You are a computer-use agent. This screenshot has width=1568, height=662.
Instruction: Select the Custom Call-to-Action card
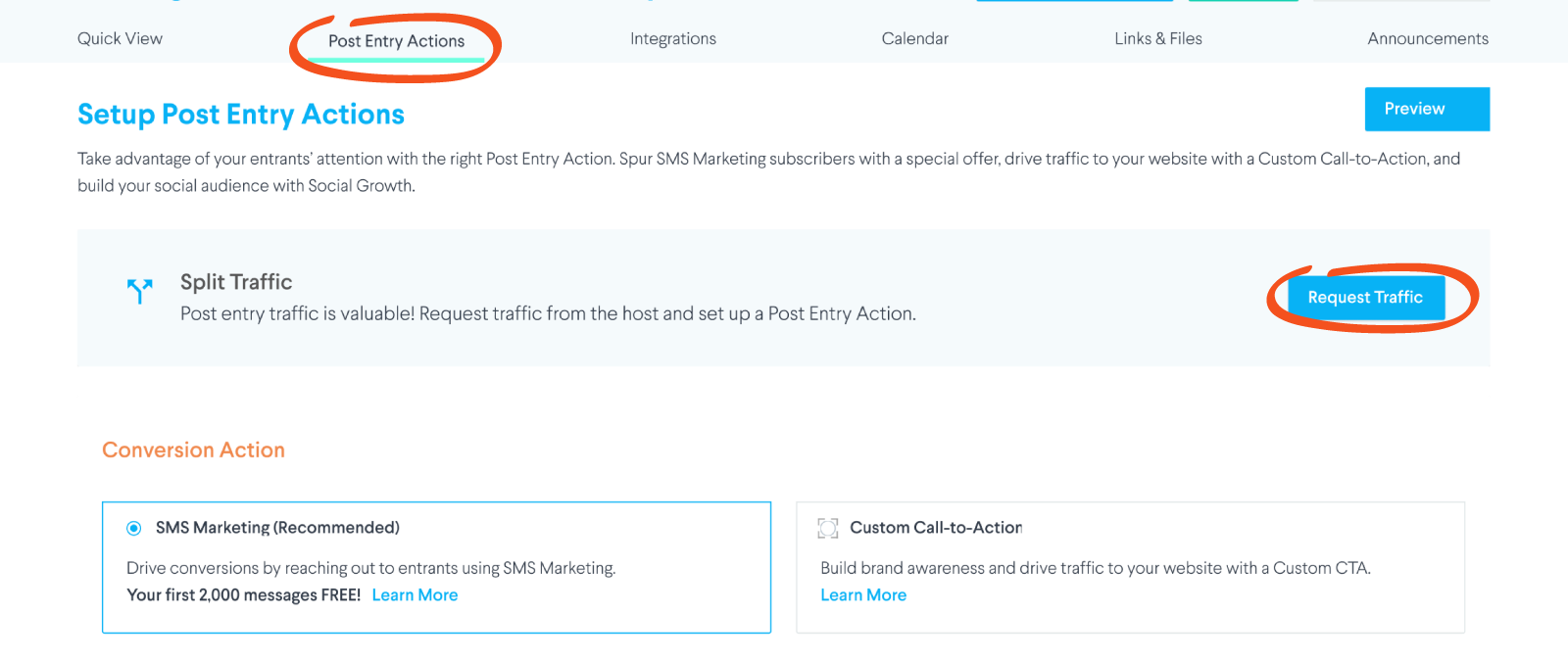(x=1130, y=567)
